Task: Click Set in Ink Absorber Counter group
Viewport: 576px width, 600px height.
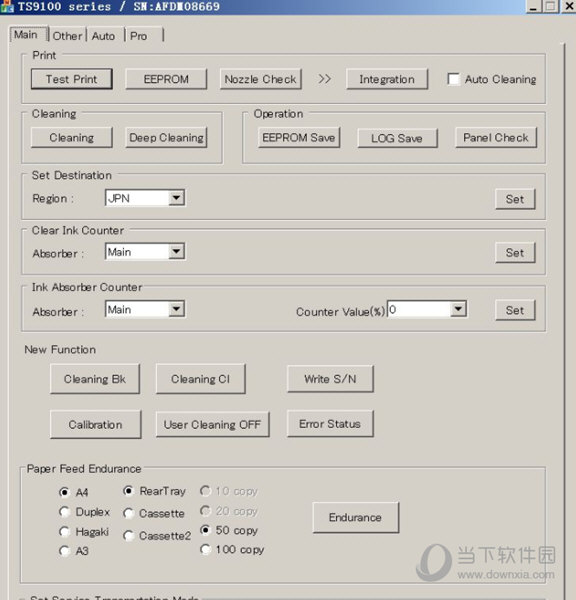Action: tap(515, 310)
